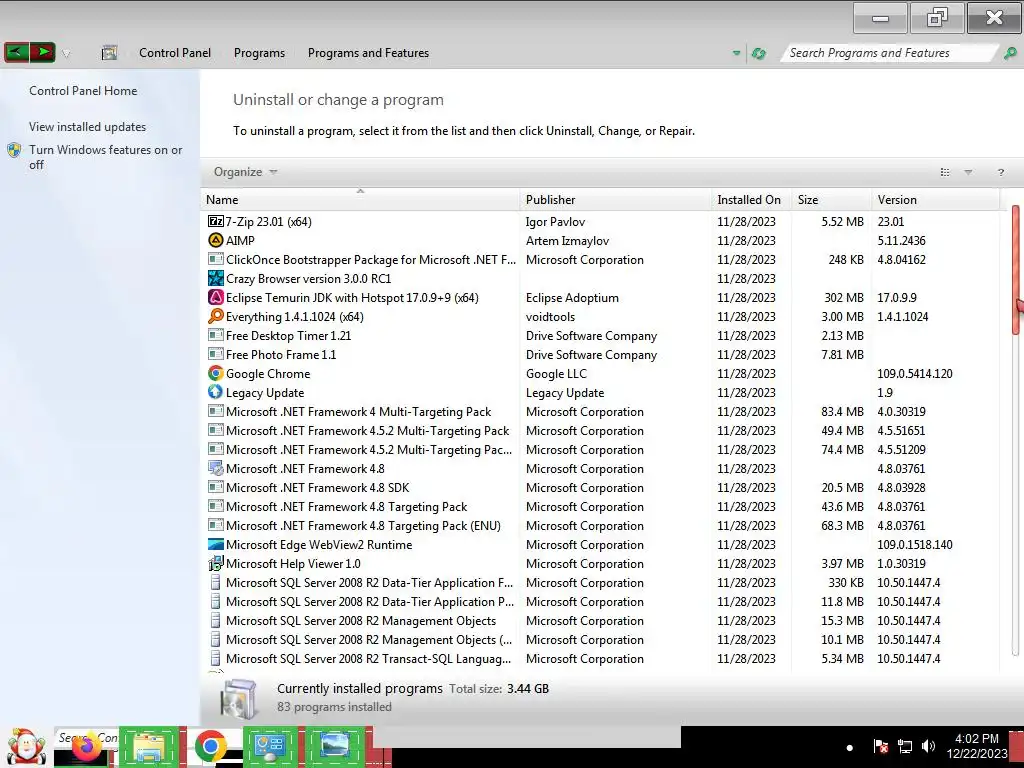This screenshot has height=768, width=1024.
Task: Open Turn Windows features on or off
Action: [x=105, y=157]
